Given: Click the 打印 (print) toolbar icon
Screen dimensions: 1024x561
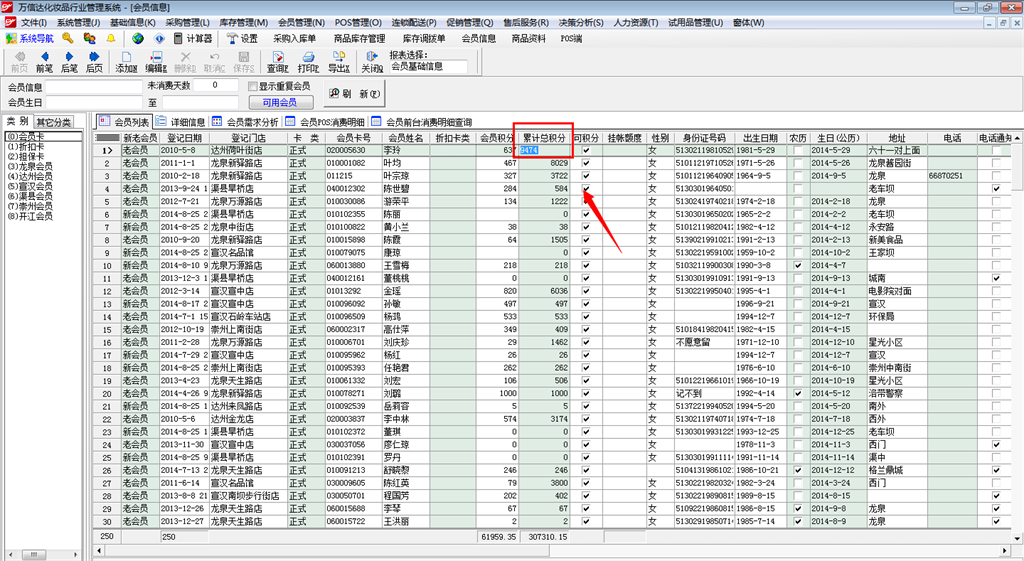Looking at the screenshot, I should pos(308,62).
